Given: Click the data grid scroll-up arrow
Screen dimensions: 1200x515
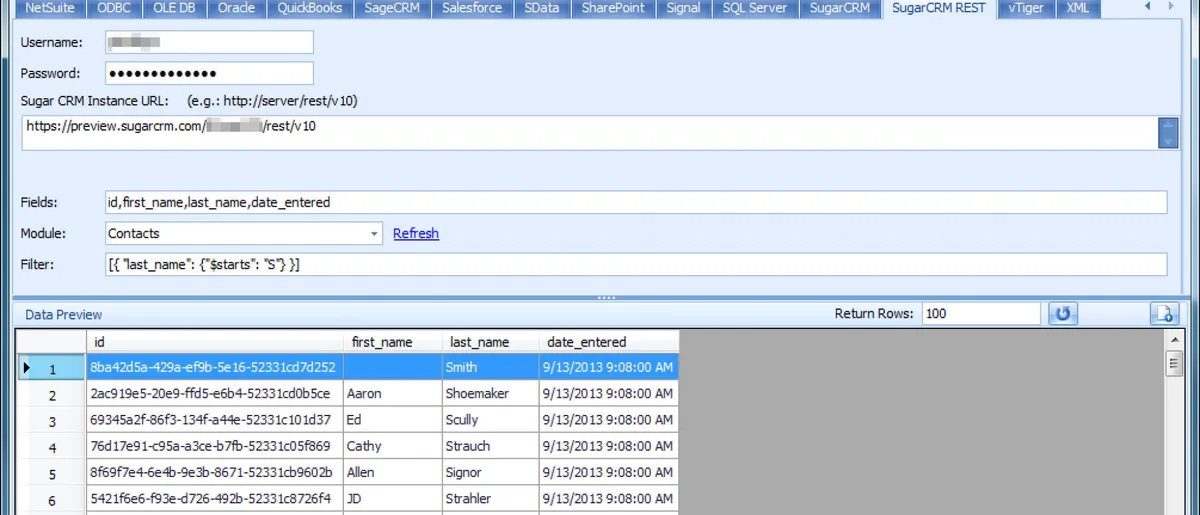Looking at the screenshot, I should click(x=1174, y=340).
